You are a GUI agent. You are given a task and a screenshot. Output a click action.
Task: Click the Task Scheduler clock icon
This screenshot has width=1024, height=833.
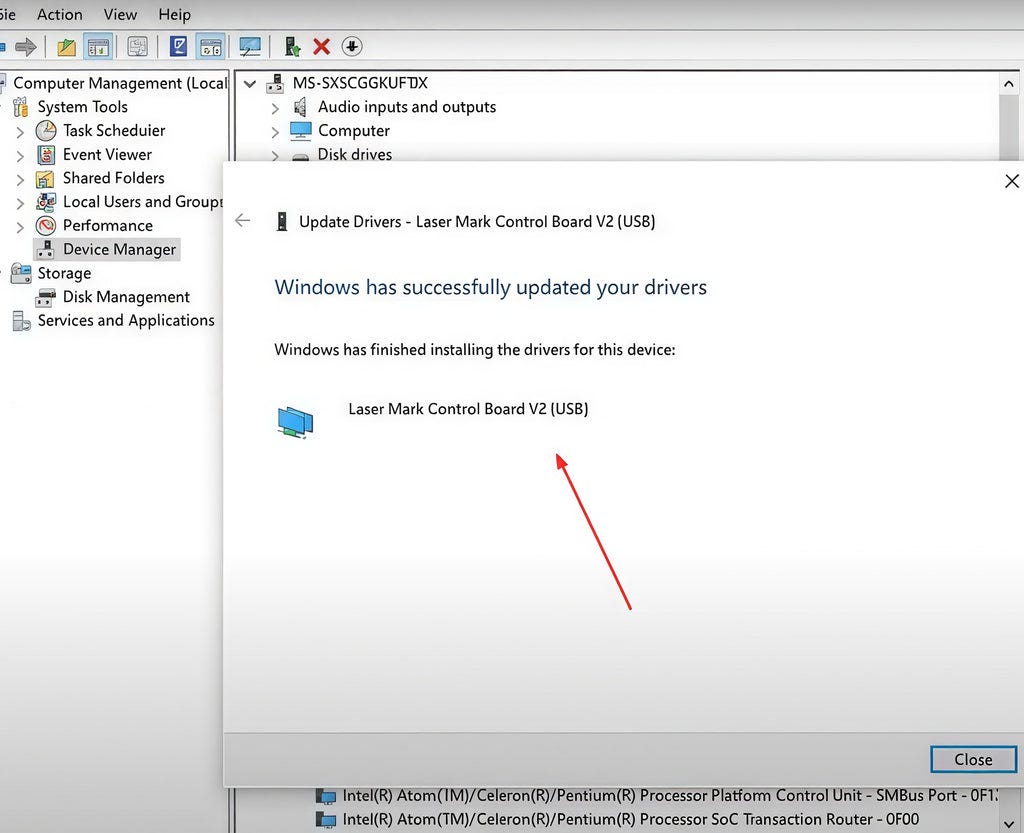(x=46, y=131)
